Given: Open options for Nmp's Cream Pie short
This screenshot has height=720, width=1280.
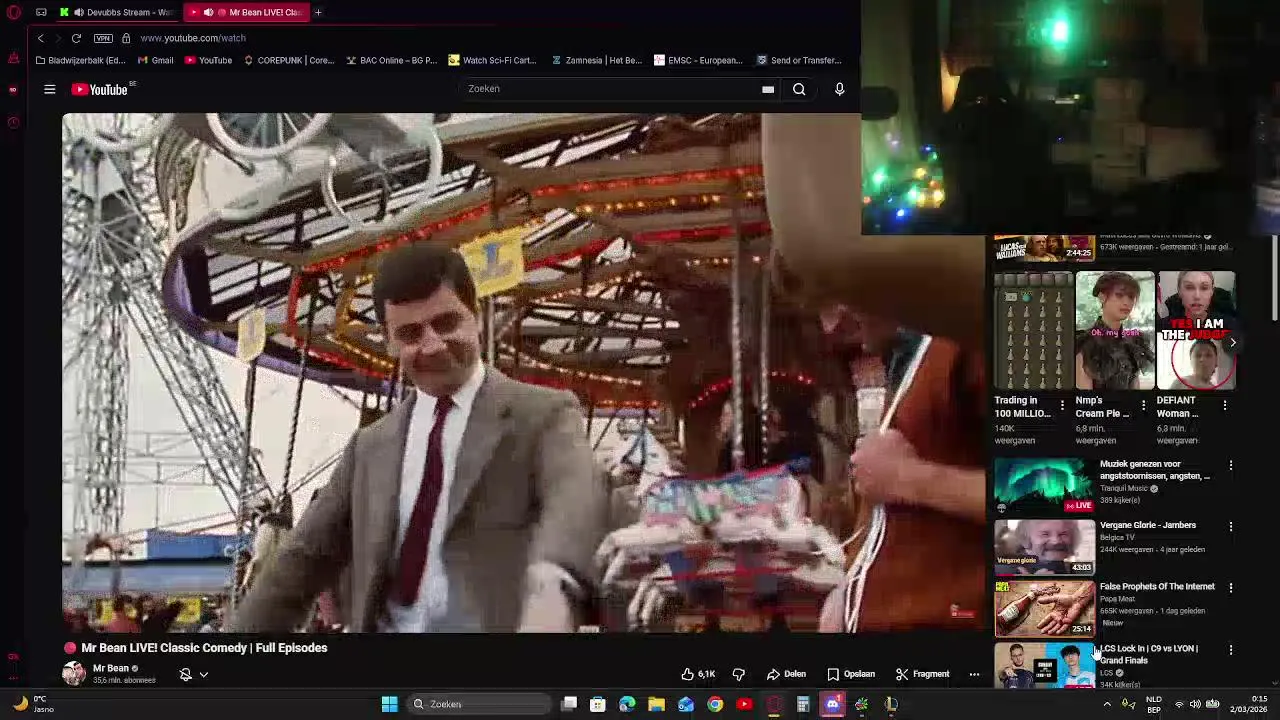Looking at the screenshot, I should point(1143,405).
